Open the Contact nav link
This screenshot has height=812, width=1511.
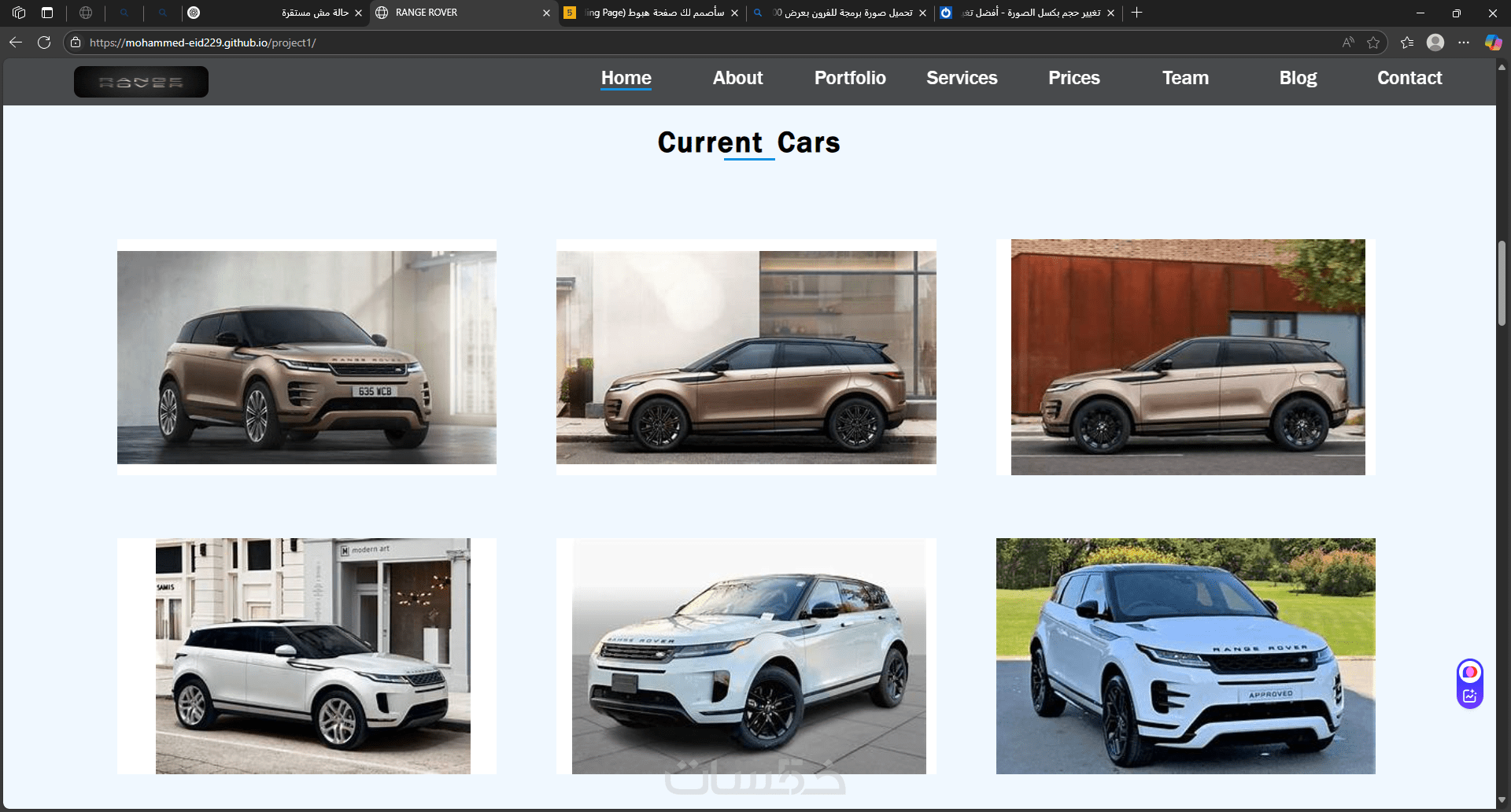(x=1409, y=78)
